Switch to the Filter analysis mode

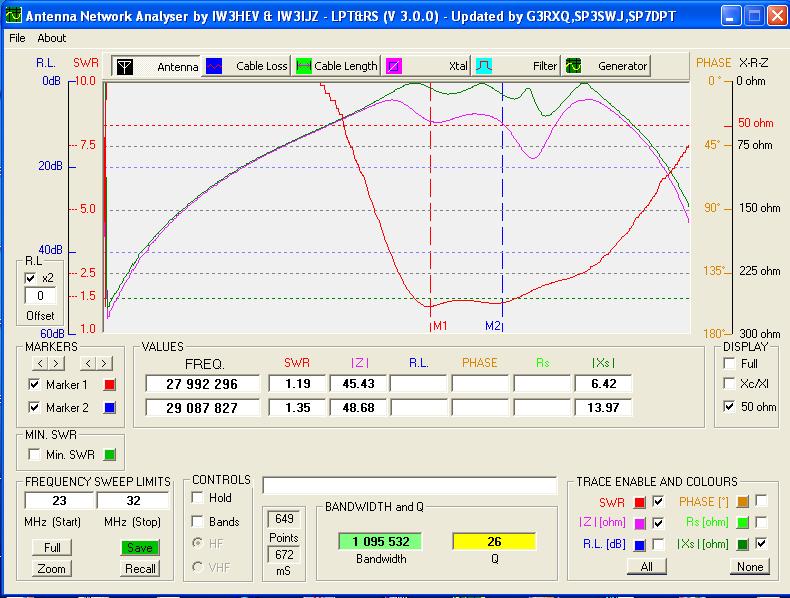point(484,67)
